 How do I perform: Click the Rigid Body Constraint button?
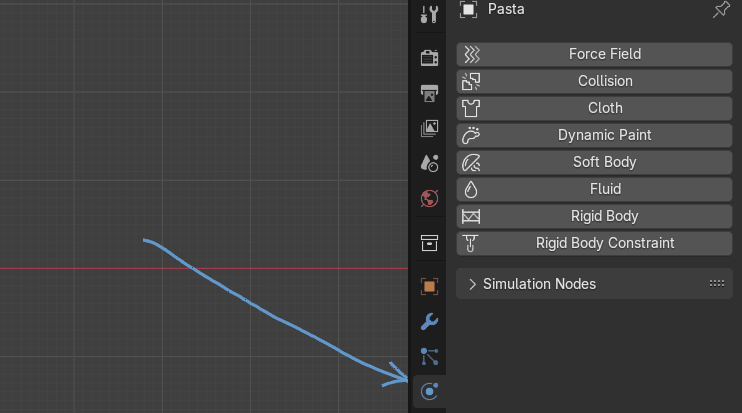point(594,243)
